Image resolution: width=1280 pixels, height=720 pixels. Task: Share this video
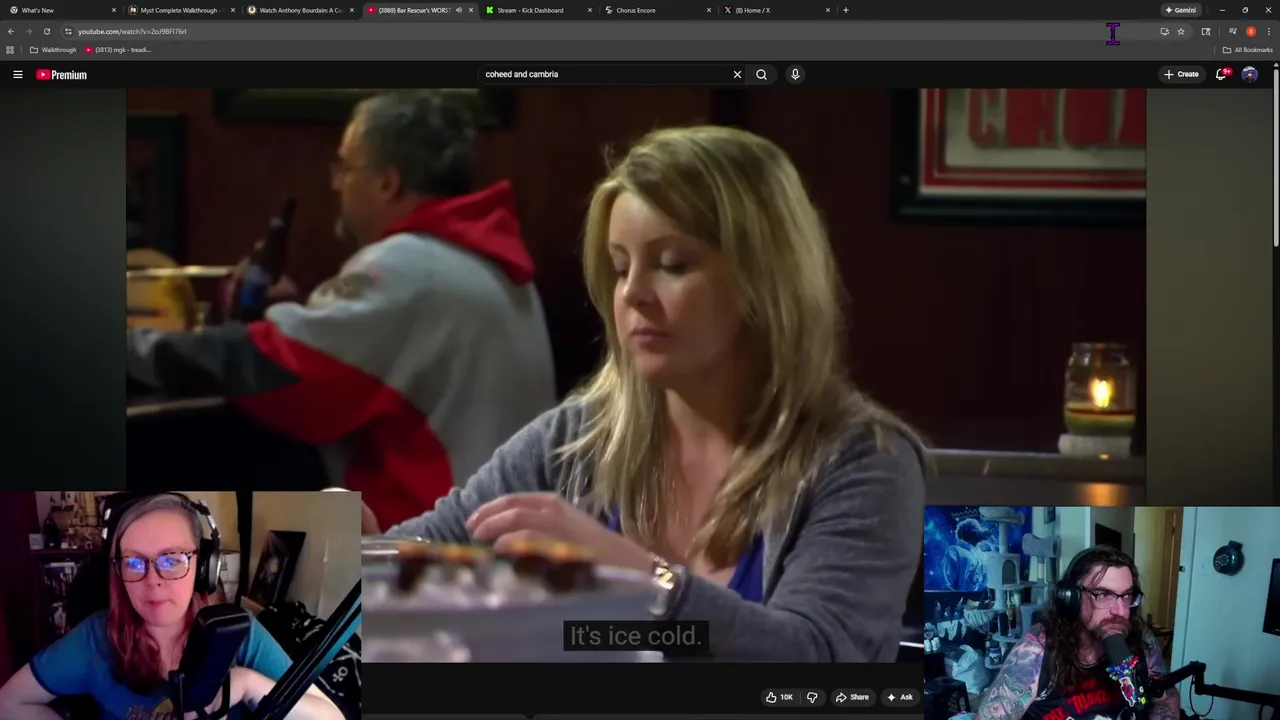pyautogui.click(x=852, y=697)
